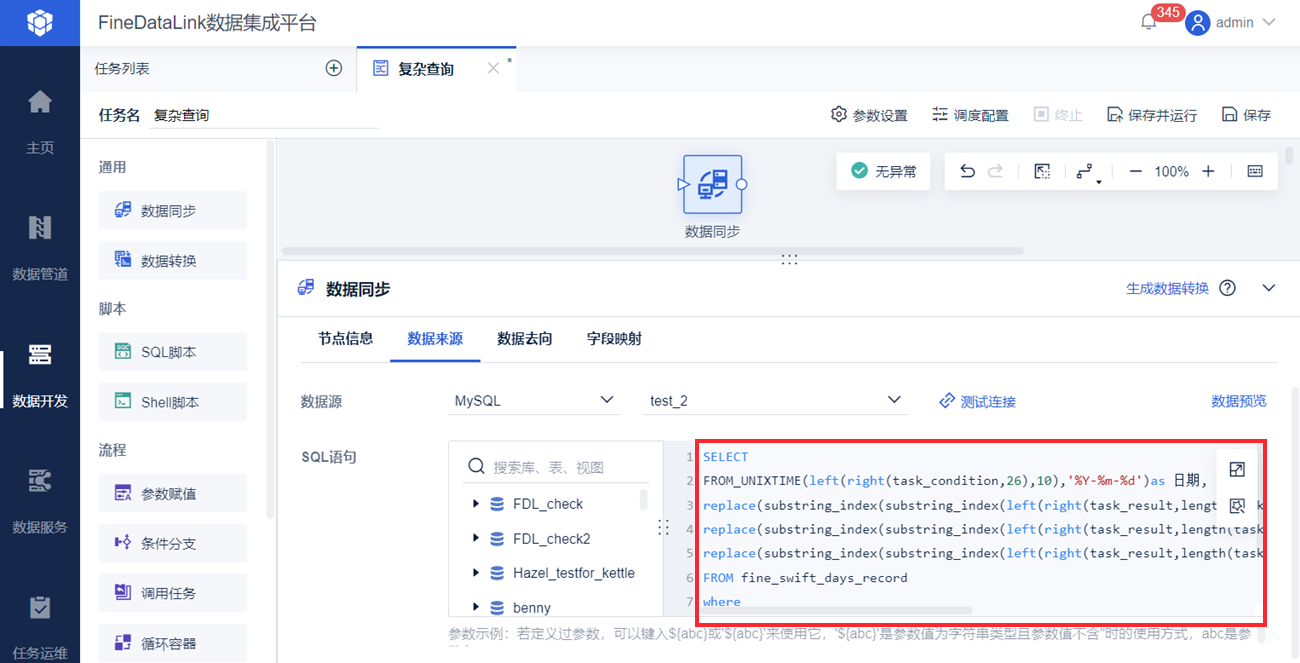Add 调用任务 node from palette
1300x663 pixels.
click(x=172, y=593)
